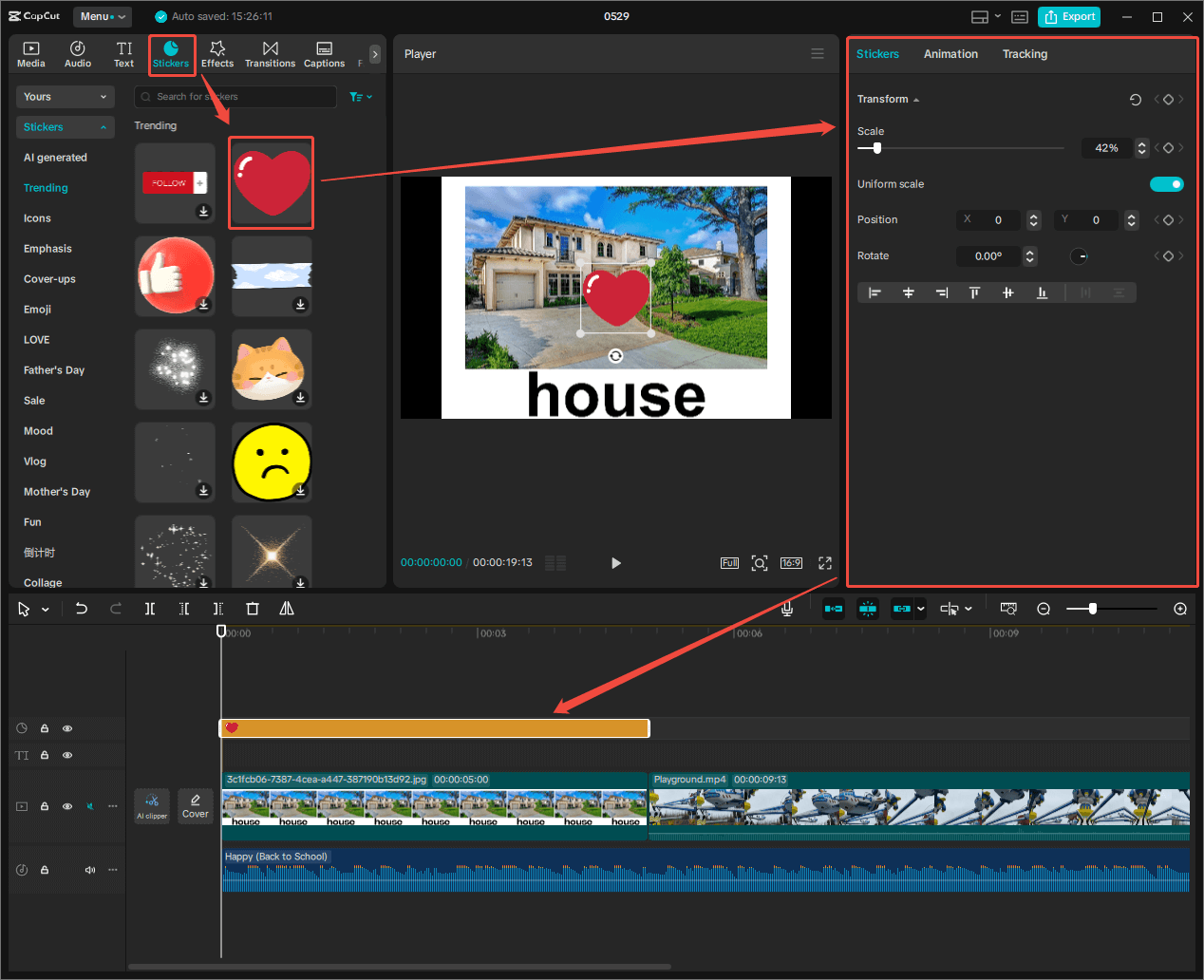Switch to the Animation tab
The width and height of the screenshot is (1204, 980).
[950, 54]
